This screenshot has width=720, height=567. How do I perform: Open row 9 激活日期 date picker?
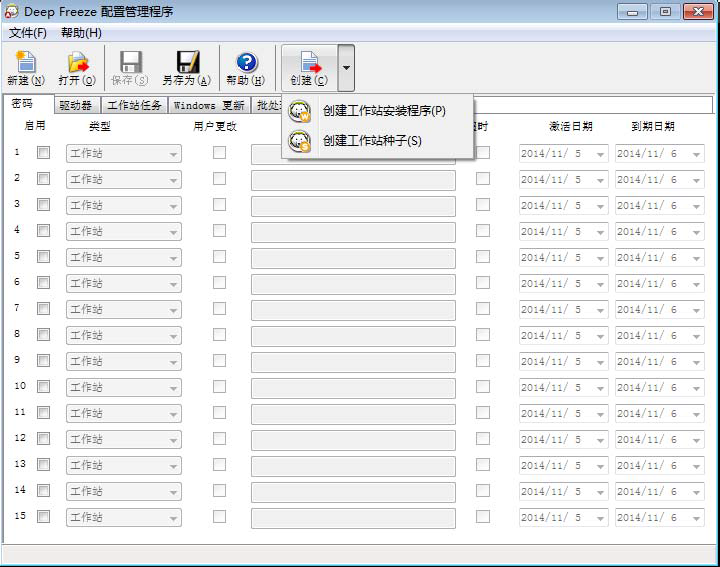[x=564, y=362]
